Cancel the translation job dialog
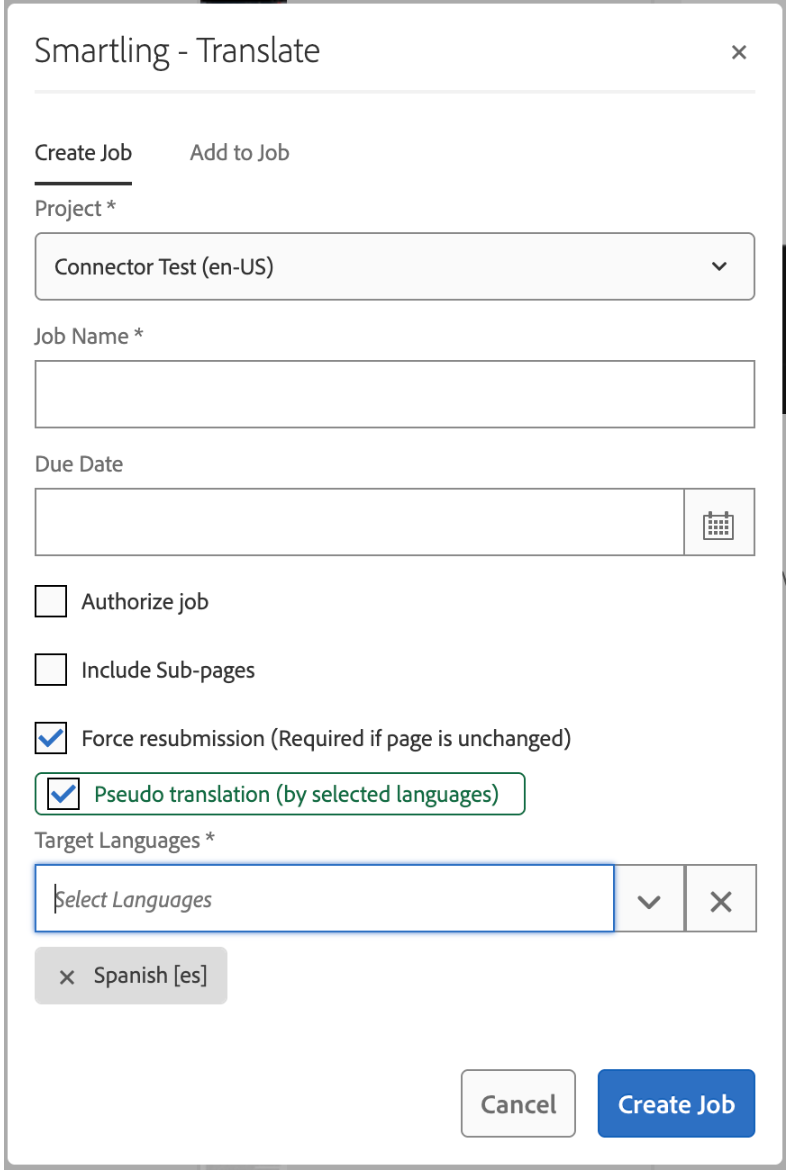Viewport: 790px width, 1170px height. pyautogui.click(x=518, y=1104)
